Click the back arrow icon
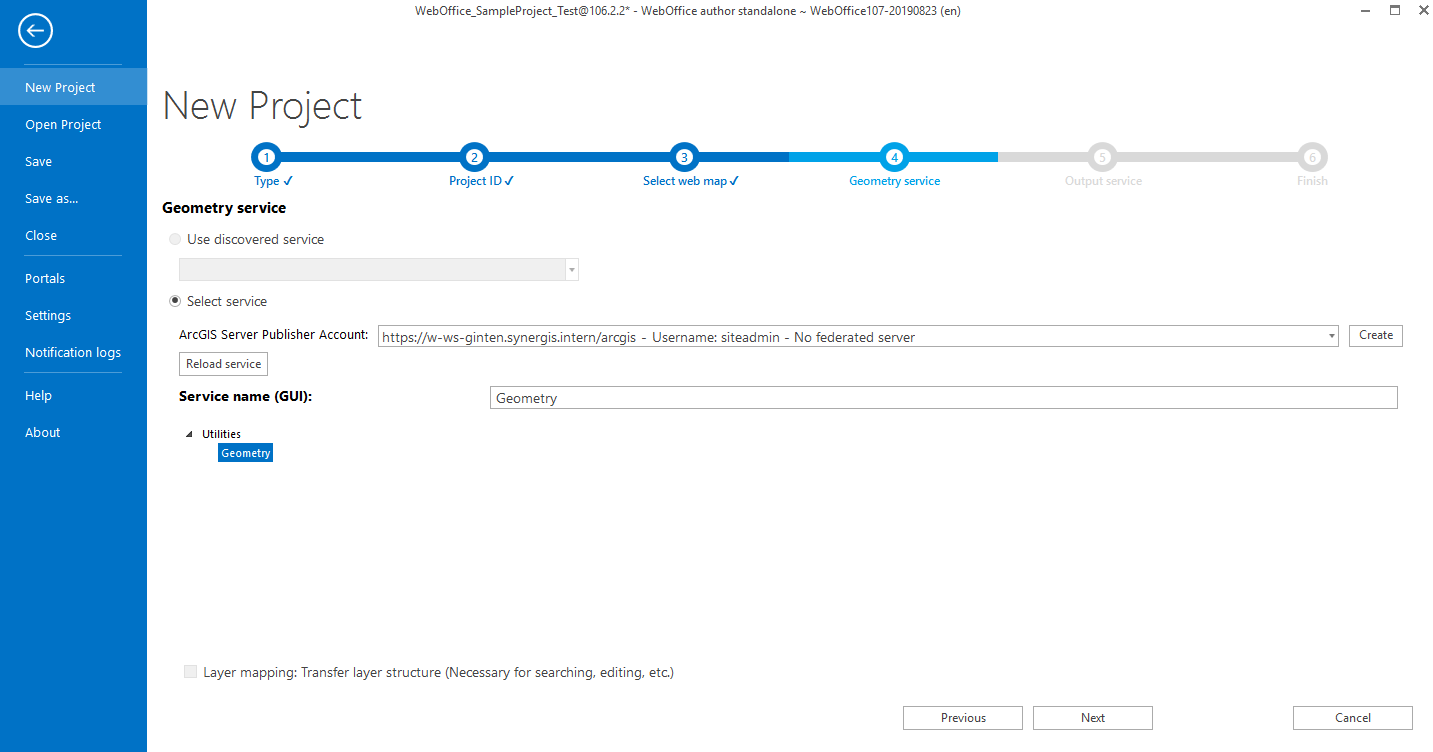This screenshot has width=1433, height=752. pos(35,30)
